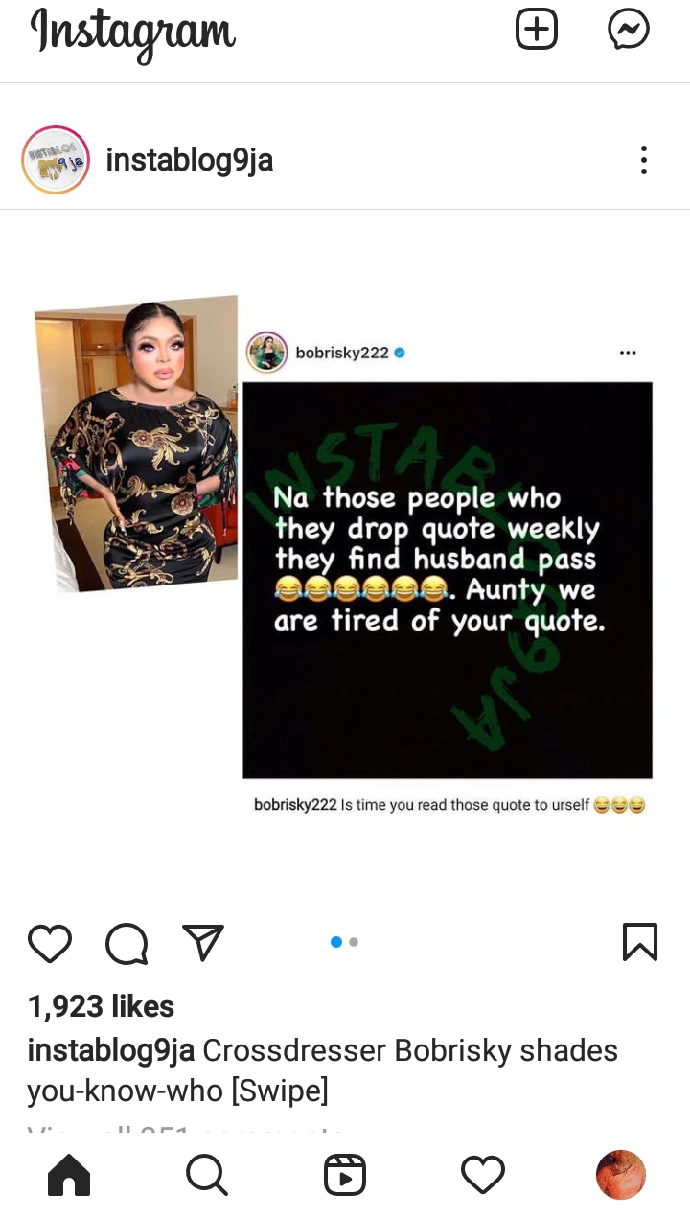The image size is (690, 1224).
Task: Open post options three-dot menu
Action: tap(644, 160)
